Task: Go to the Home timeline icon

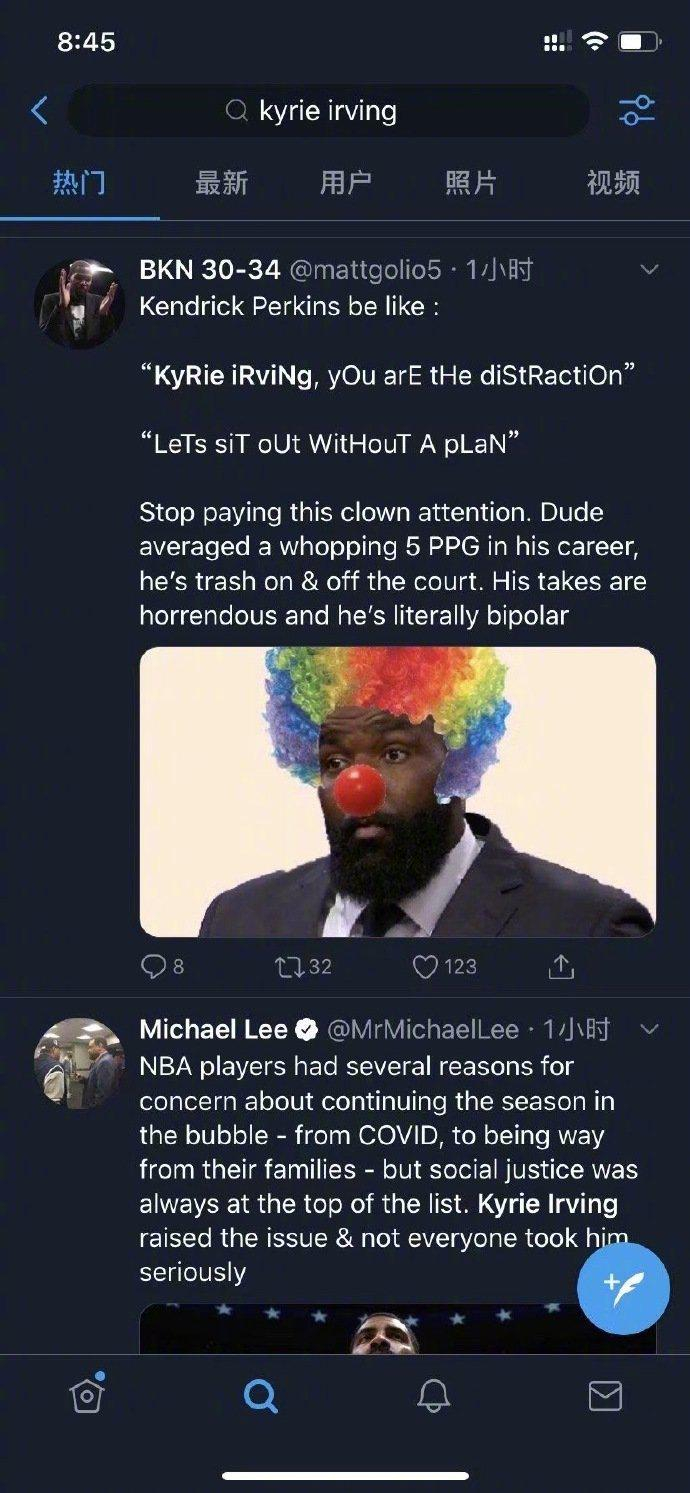Action: pos(87,1395)
